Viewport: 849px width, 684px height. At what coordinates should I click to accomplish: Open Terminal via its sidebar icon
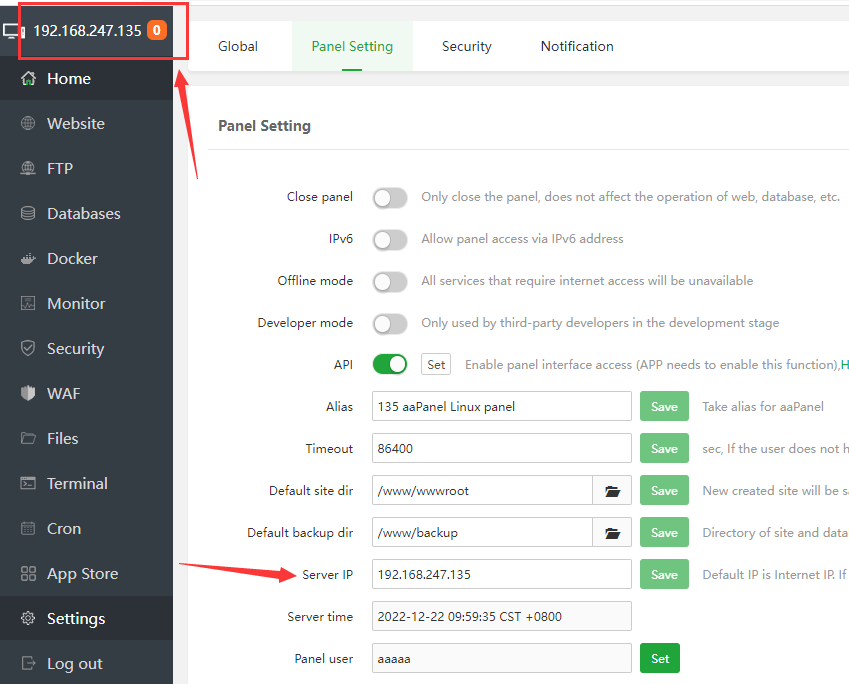click(x=28, y=484)
